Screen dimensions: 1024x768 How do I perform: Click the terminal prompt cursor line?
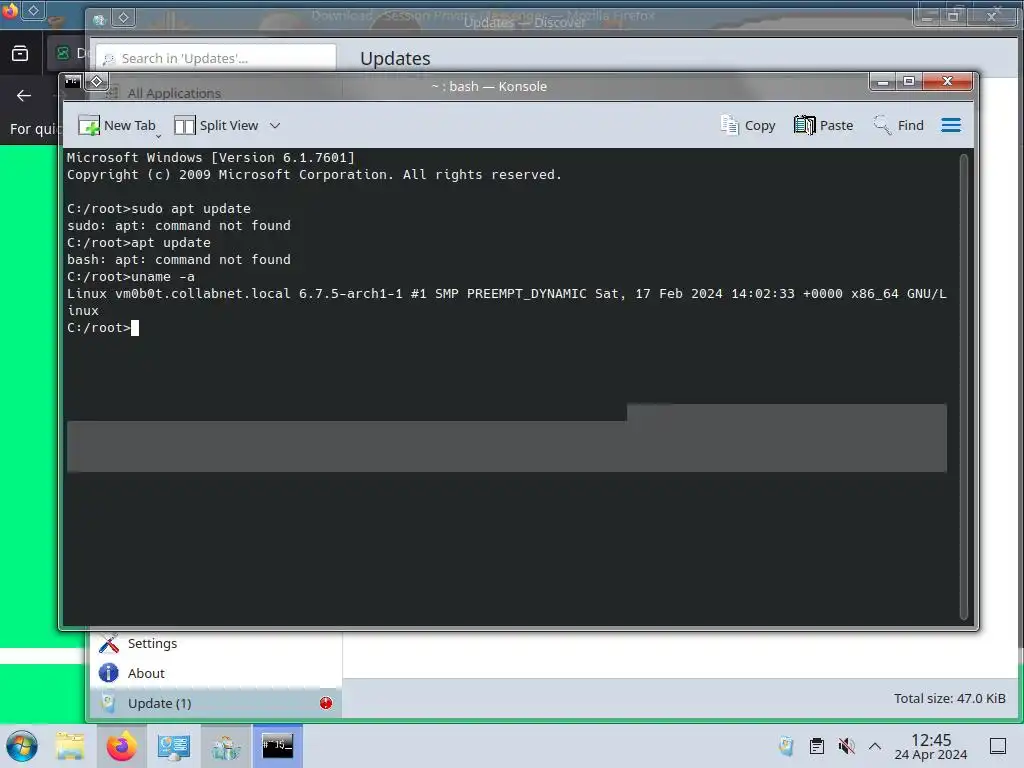pos(103,328)
